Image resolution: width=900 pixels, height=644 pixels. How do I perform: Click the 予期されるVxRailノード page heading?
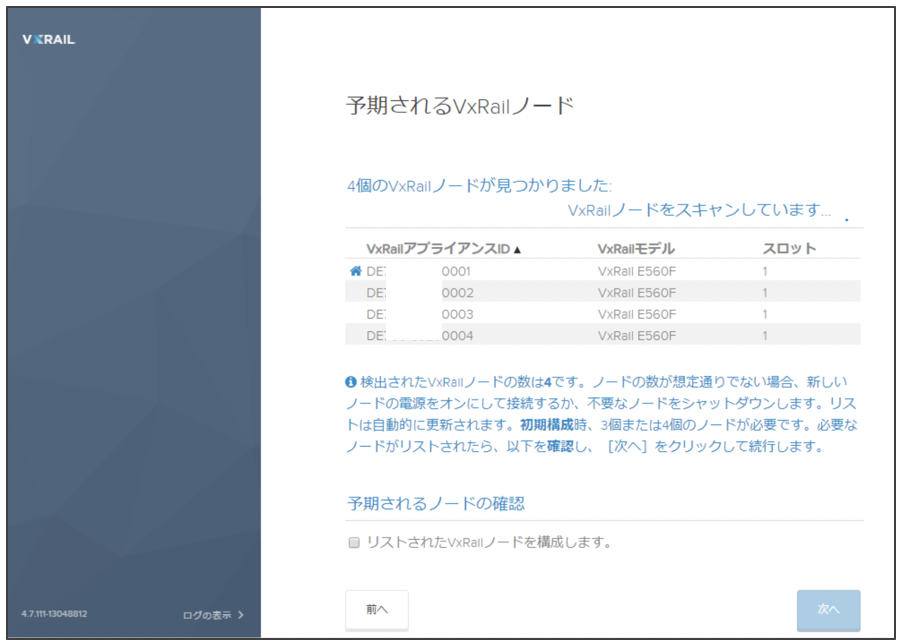point(460,106)
